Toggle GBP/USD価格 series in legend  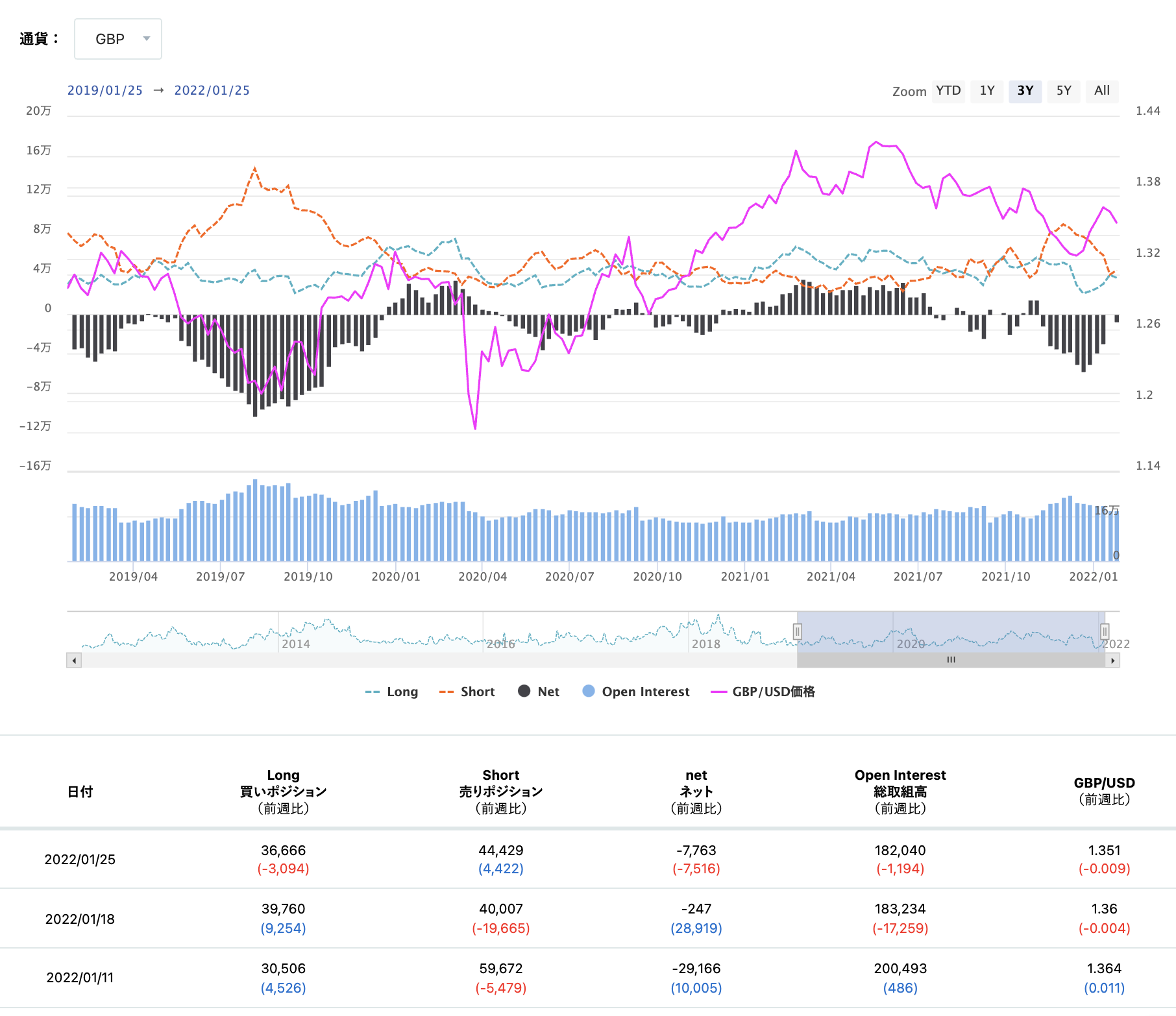[x=763, y=692]
